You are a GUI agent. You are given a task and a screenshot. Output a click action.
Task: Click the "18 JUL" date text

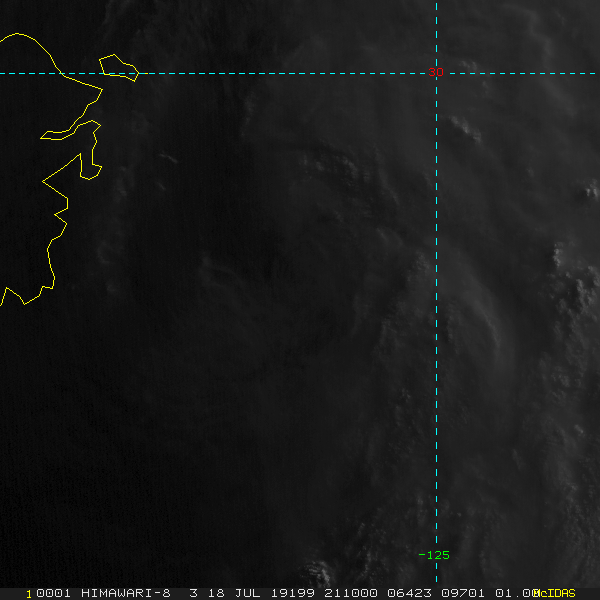234,593
